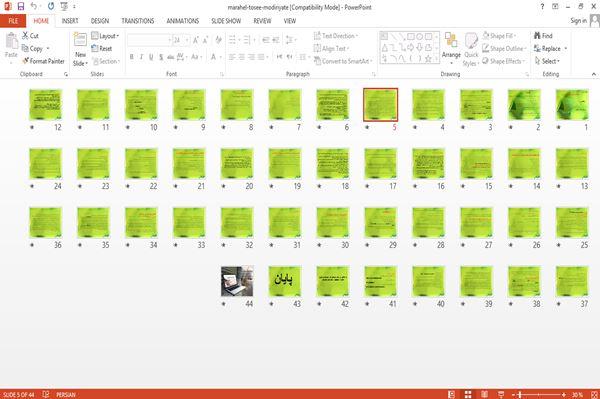Screen dimensions: 600x399
Task: Expand the Layout dropdown
Action: click(105, 36)
